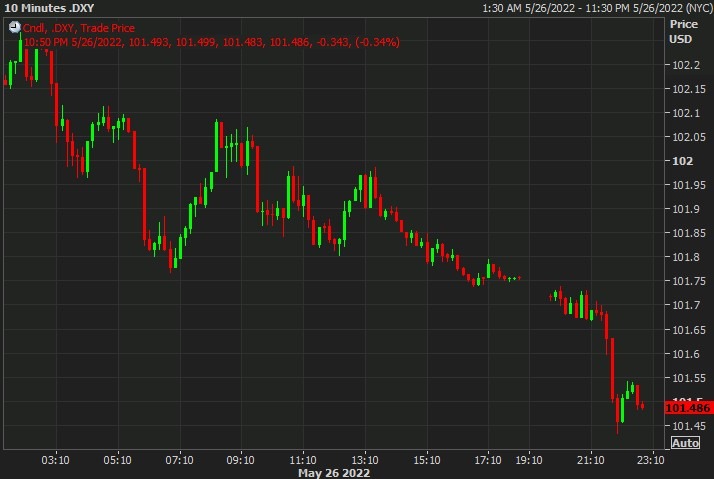Click the 05:10 time axis label

(x=117, y=460)
